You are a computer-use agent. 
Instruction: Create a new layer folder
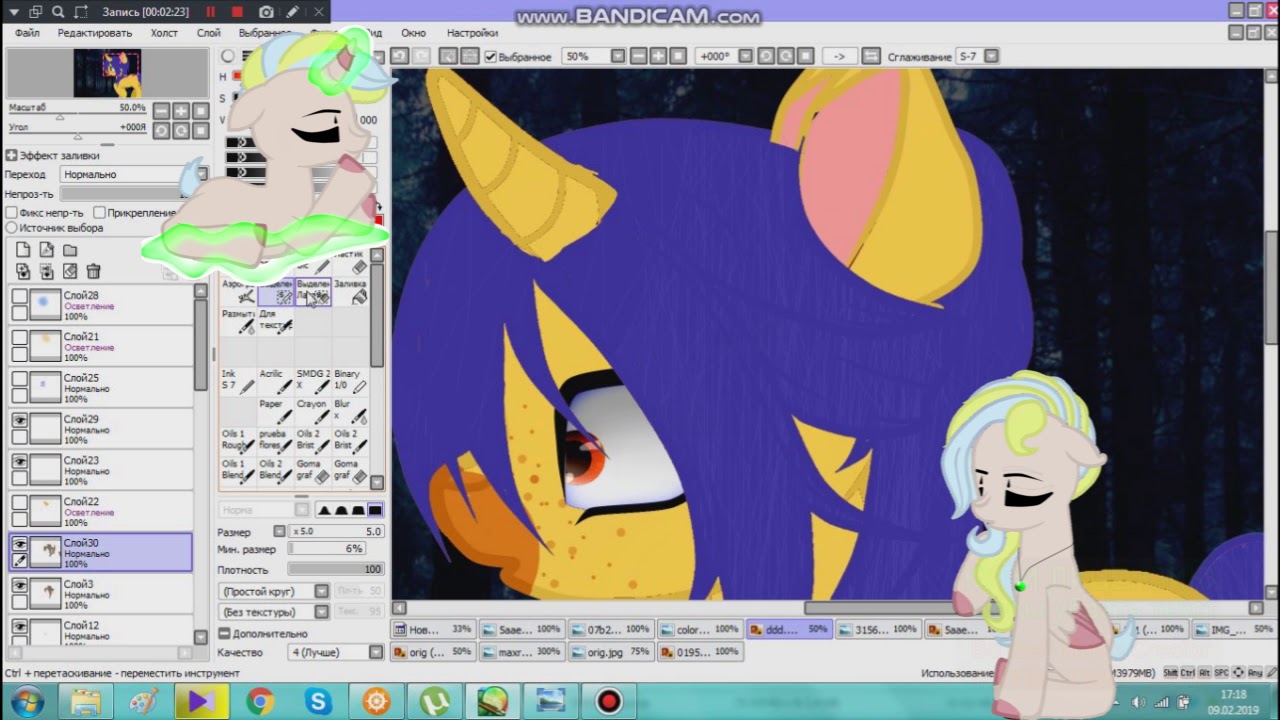point(70,250)
